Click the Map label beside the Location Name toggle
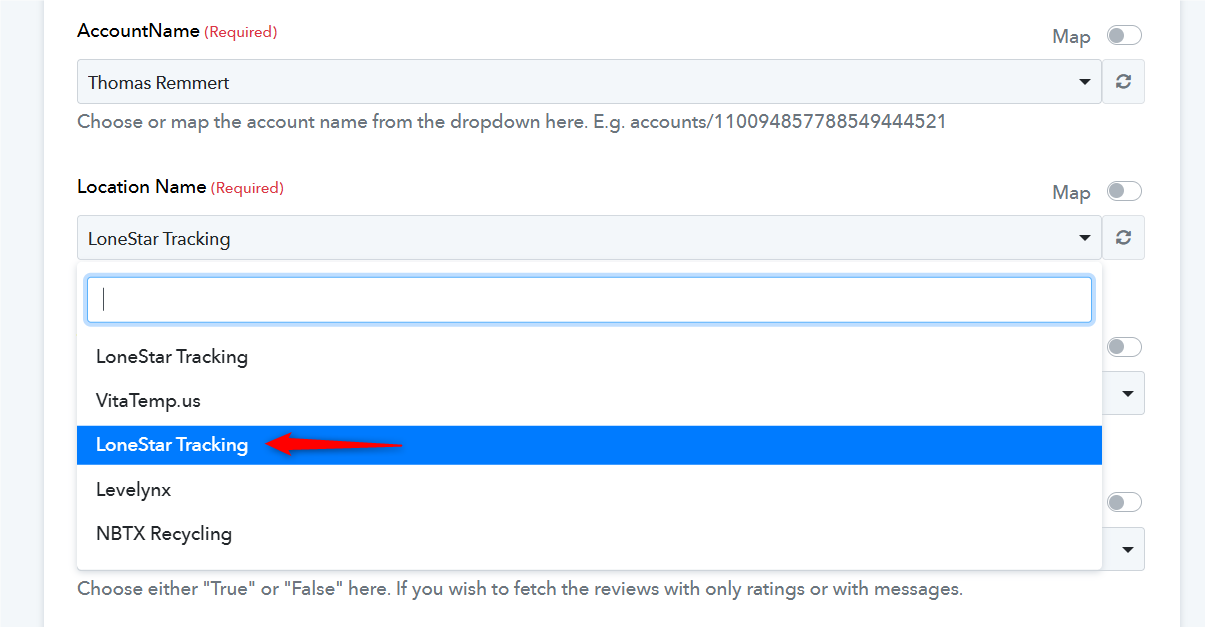 (1071, 193)
